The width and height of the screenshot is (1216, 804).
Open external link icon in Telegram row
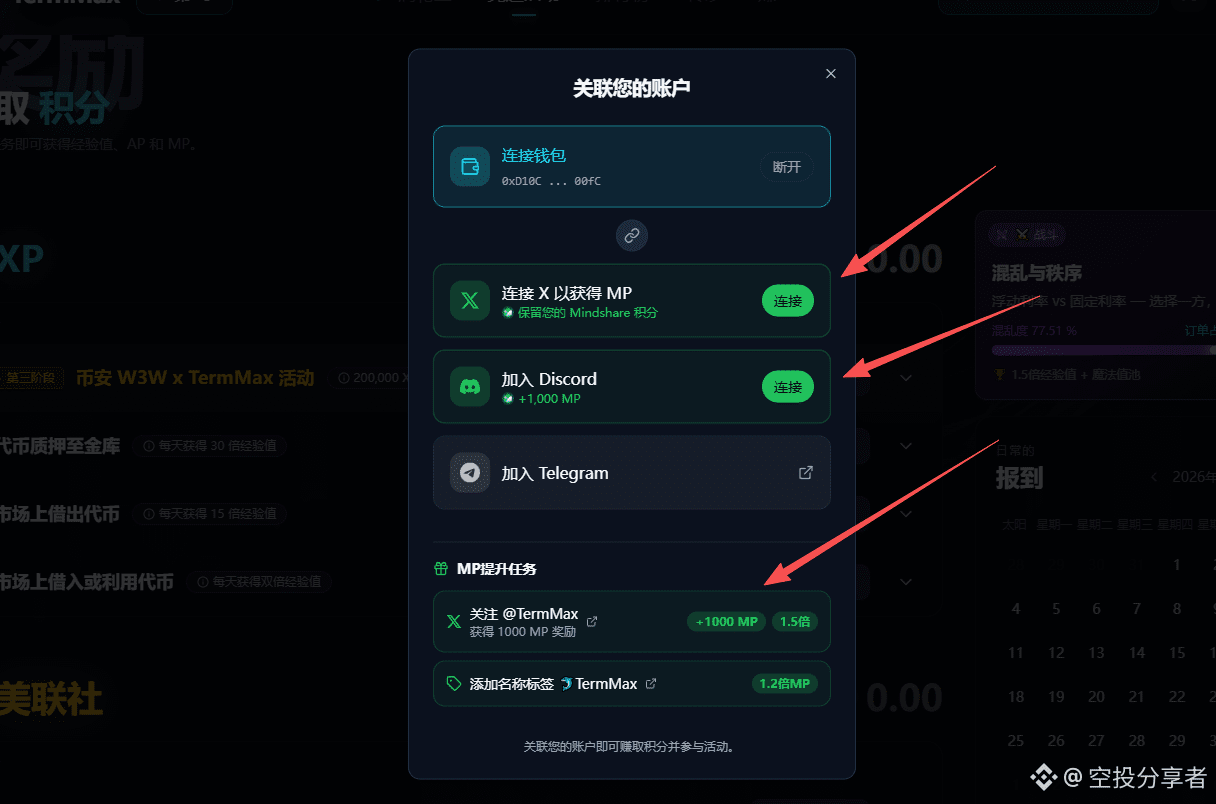coord(805,473)
